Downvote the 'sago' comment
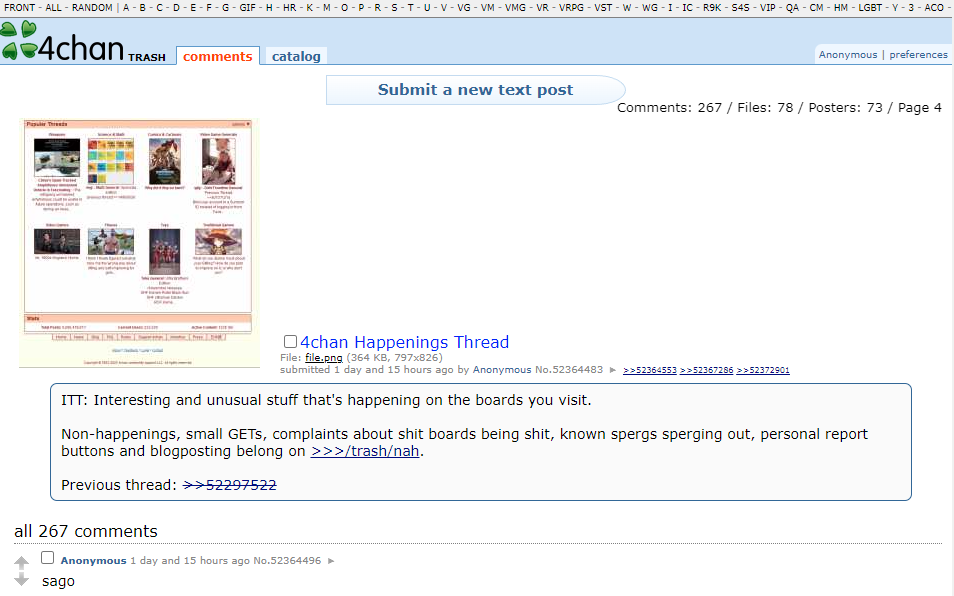Screen dimensions: 954x596 21,580
